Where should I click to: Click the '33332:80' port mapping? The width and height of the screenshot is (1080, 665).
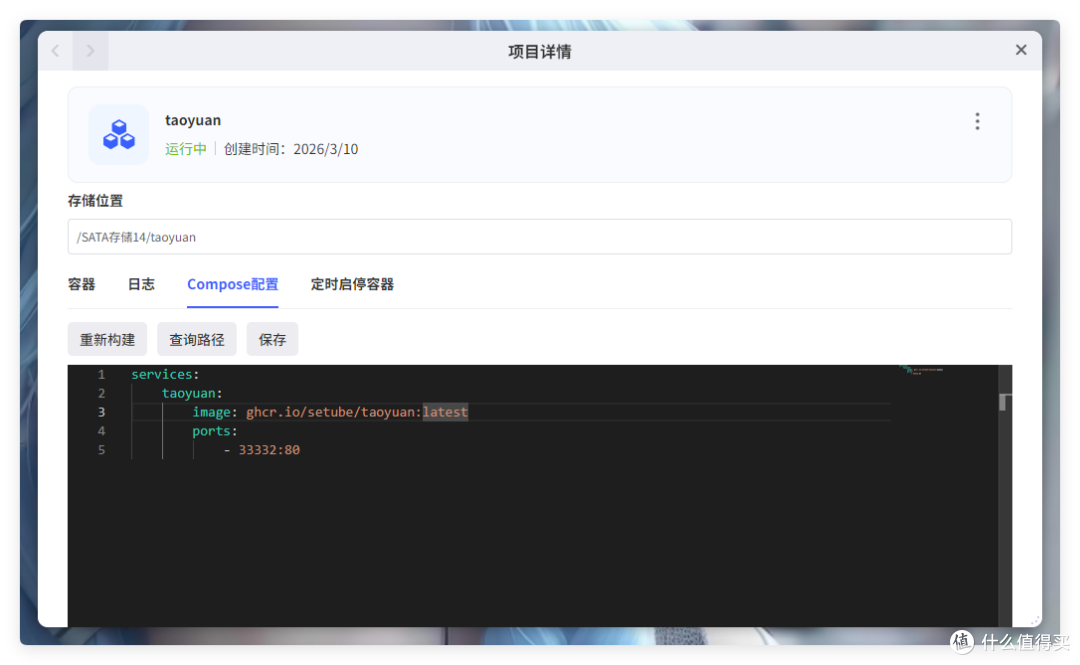269,450
